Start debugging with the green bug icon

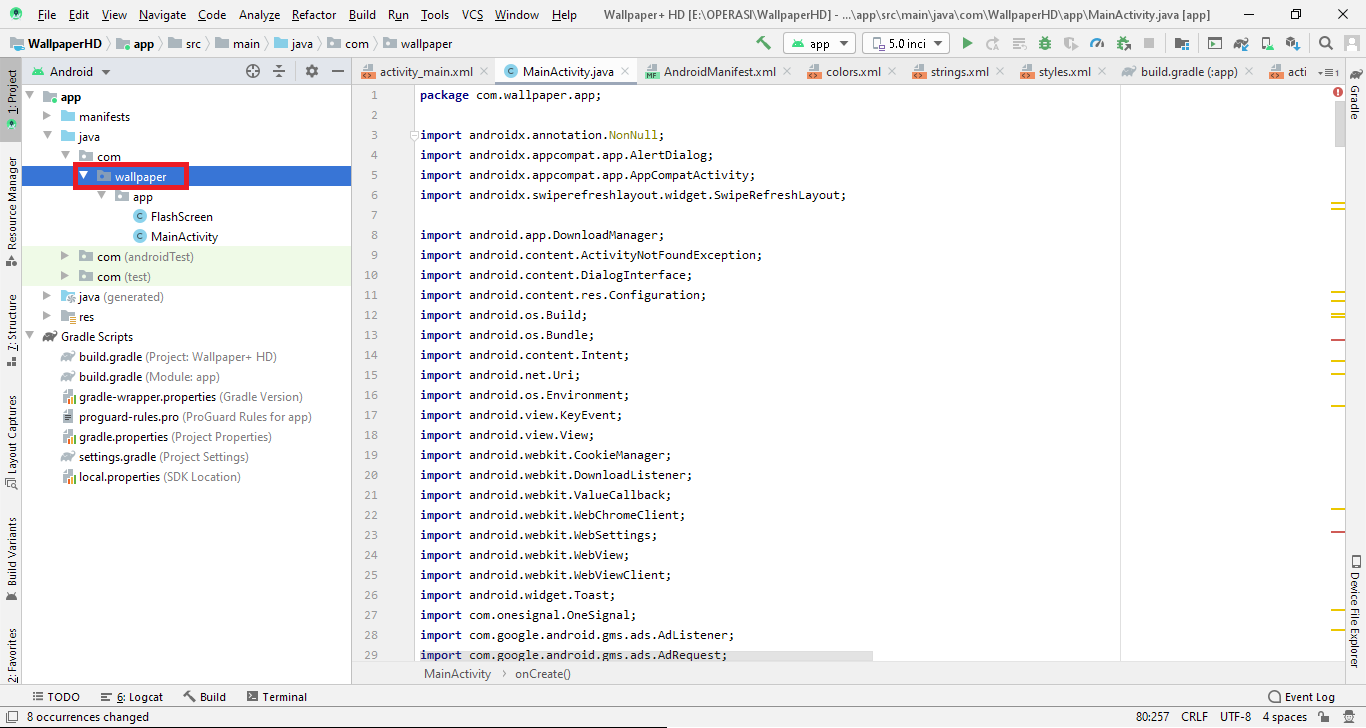(x=1045, y=43)
